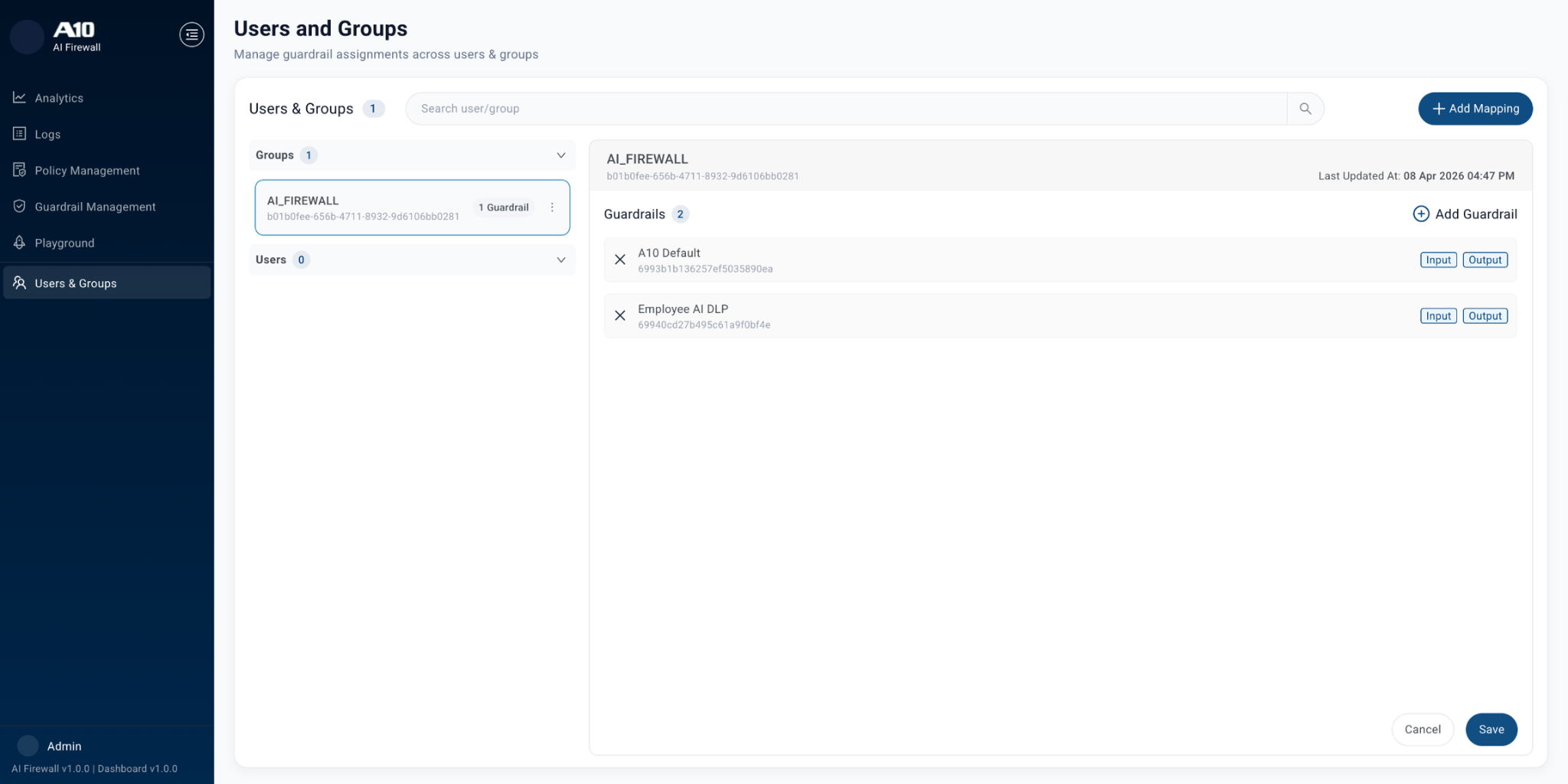The image size is (1568, 784).
Task: Toggle Input on A10 Default guardrail
Action: pyautogui.click(x=1438, y=260)
